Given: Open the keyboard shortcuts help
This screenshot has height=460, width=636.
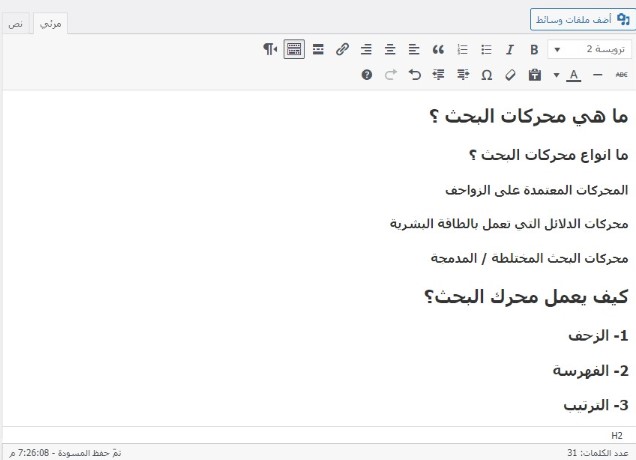Looking at the screenshot, I should [367, 75].
